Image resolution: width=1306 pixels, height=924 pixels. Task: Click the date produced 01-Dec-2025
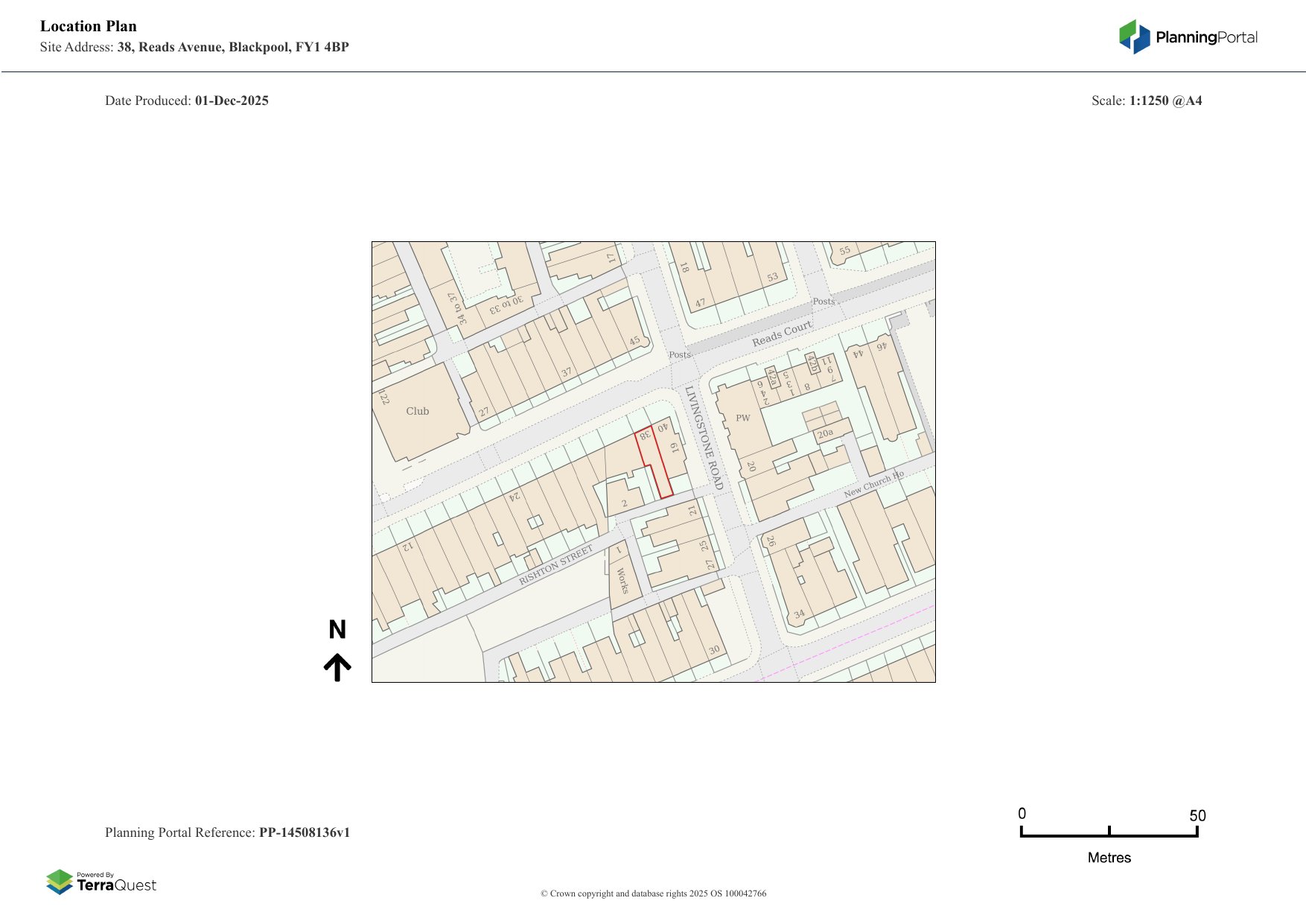tap(232, 101)
